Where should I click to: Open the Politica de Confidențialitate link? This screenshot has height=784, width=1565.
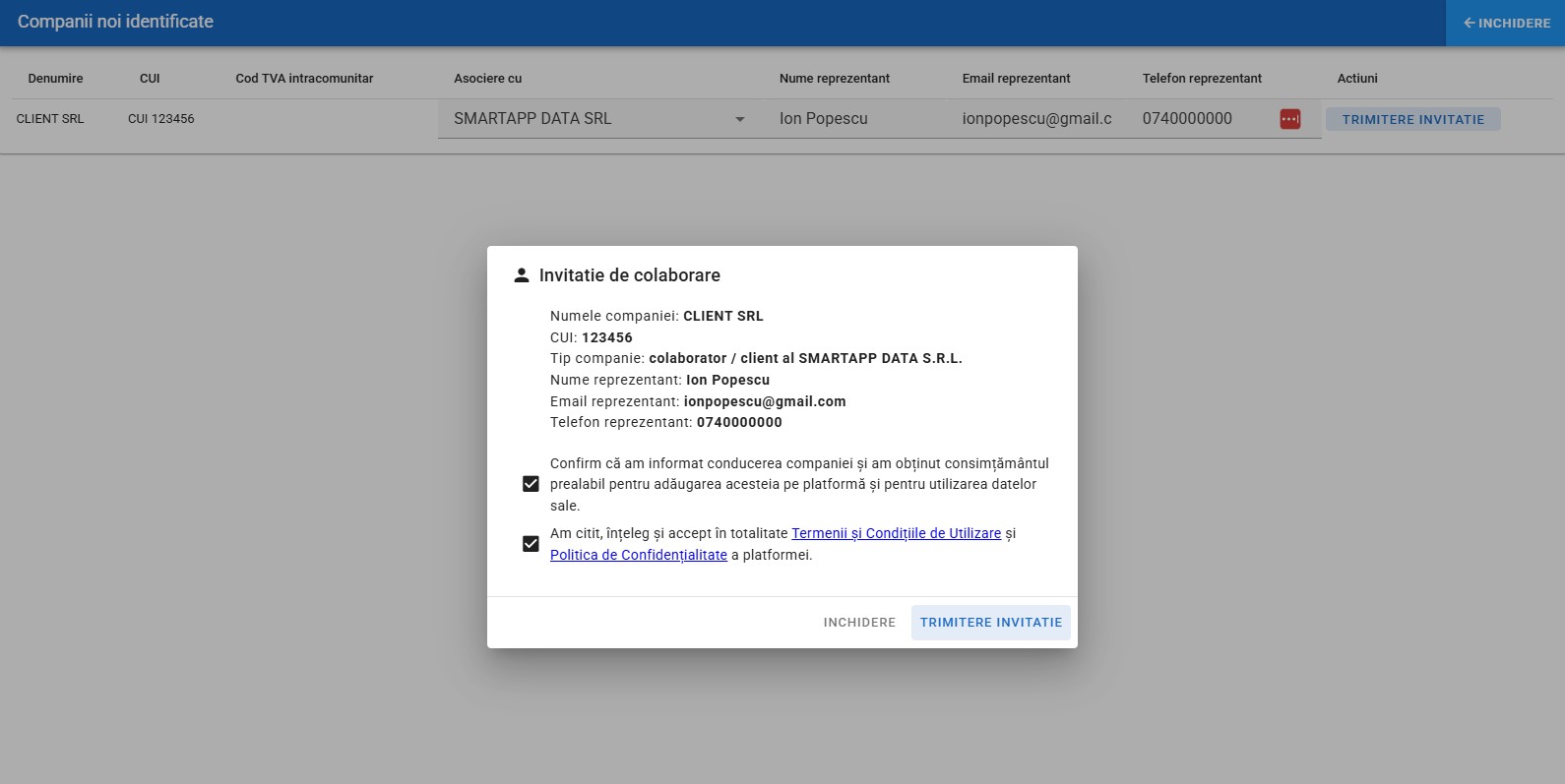638,555
